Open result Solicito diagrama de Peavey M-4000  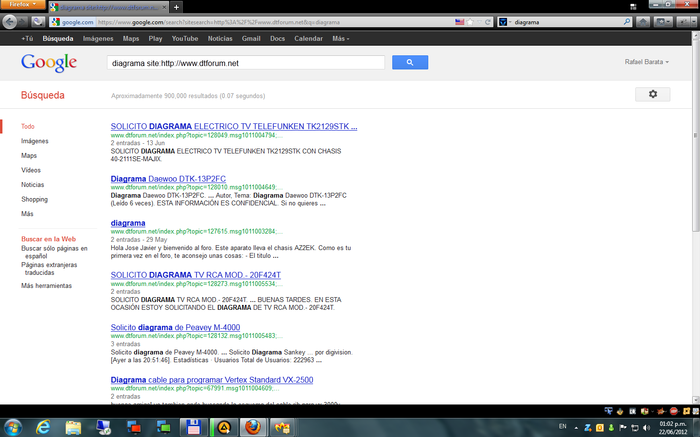pos(175,327)
